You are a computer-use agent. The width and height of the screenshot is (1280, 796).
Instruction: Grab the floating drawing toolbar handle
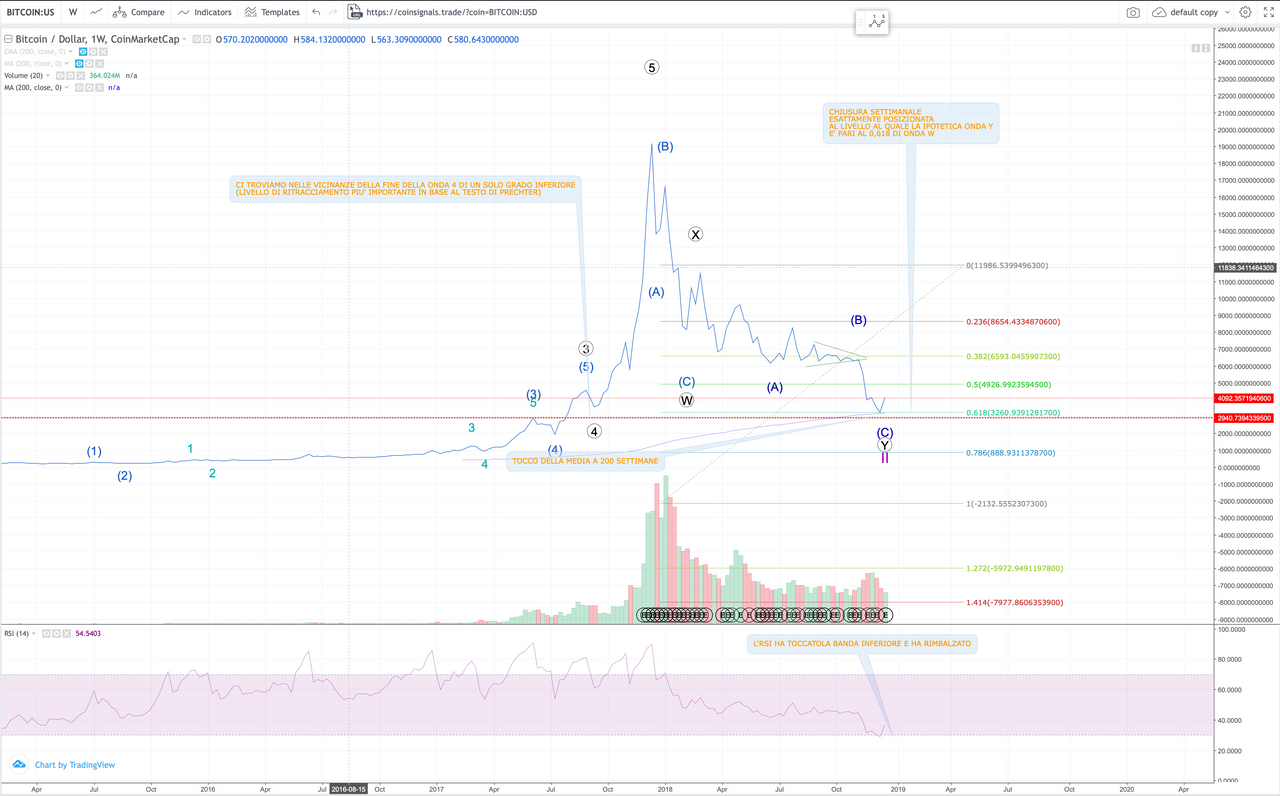[860, 22]
